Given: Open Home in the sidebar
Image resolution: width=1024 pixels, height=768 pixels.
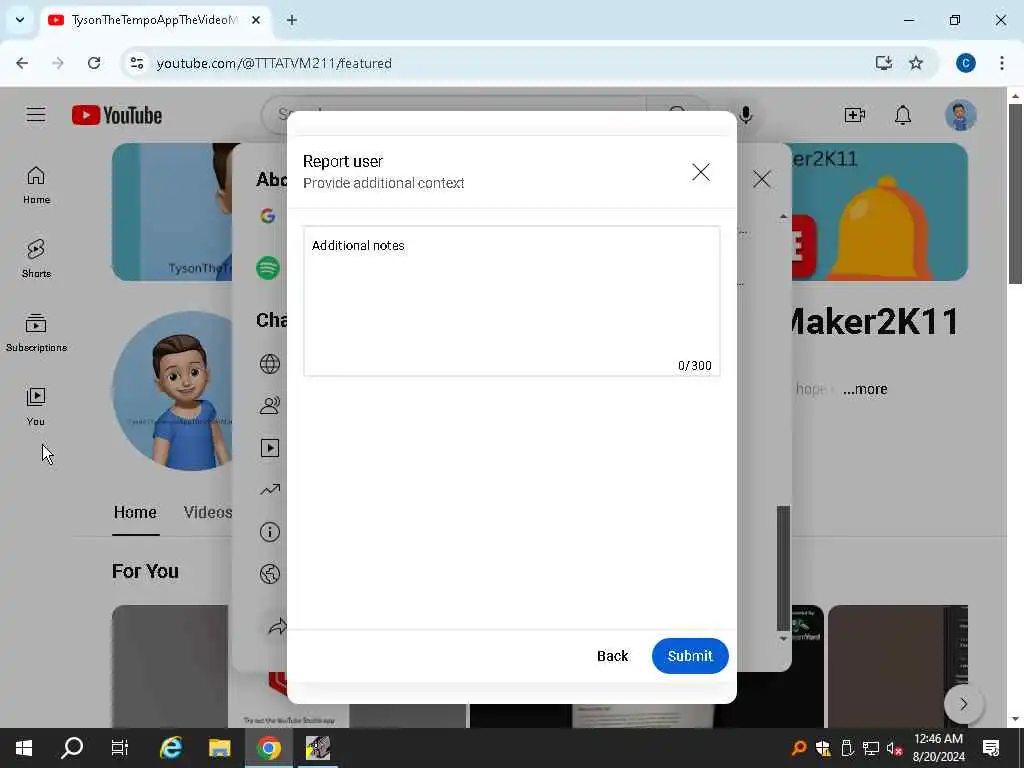Looking at the screenshot, I should (x=37, y=185).
